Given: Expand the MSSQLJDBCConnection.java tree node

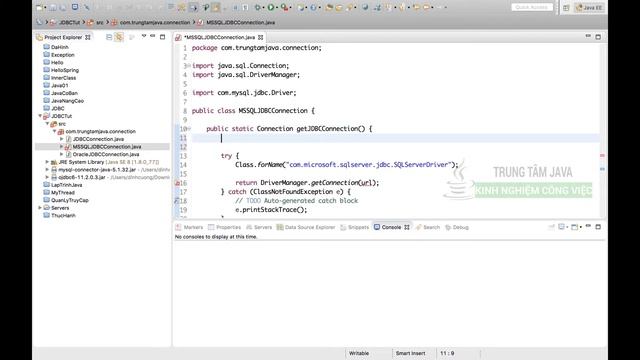Looking at the screenshot, I should (62, 147).
